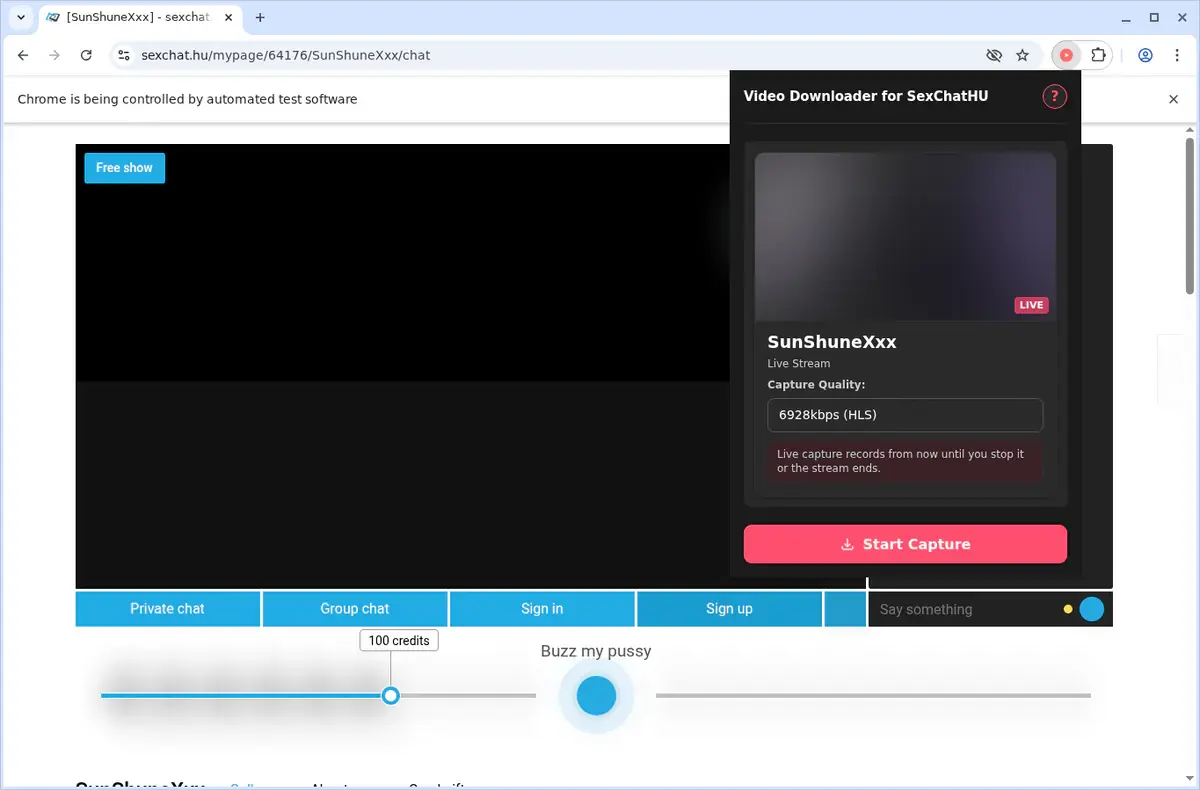Go back to the previous page

(x=23, y=55)
